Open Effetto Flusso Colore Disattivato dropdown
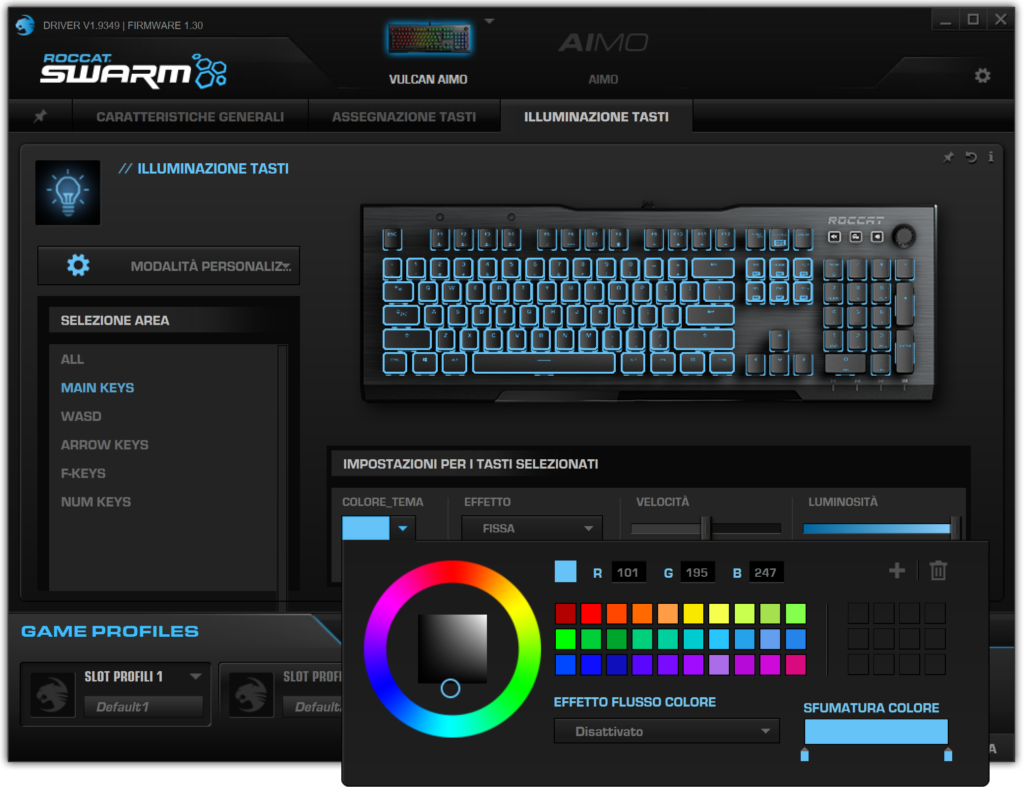This screenshot has height=799, width=1024. (x=667, y=731)
